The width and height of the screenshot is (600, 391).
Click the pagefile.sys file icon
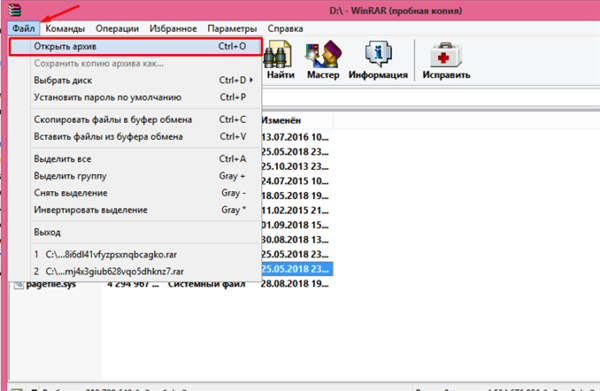click(18, 285)
